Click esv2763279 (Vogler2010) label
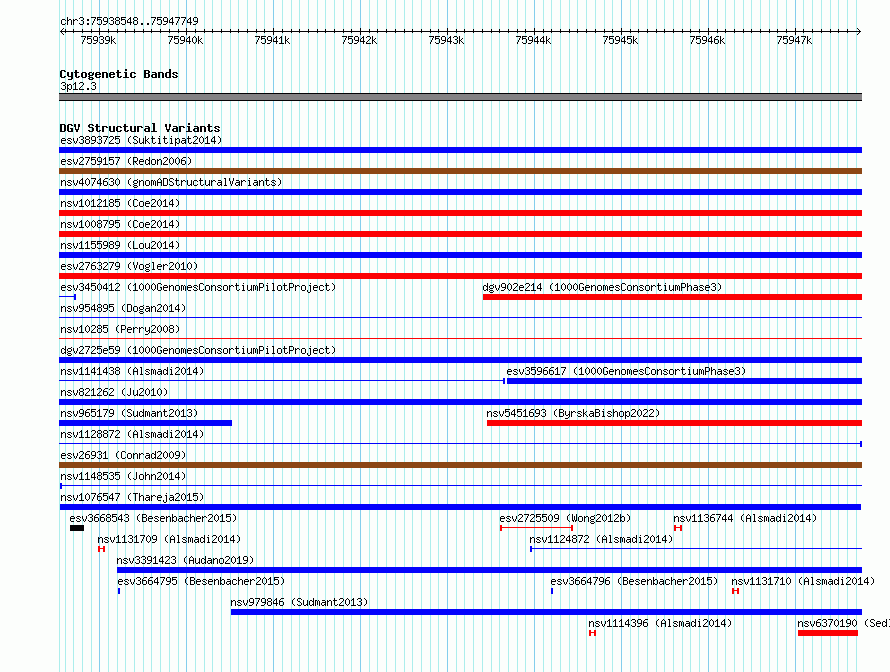 [129, 266]
